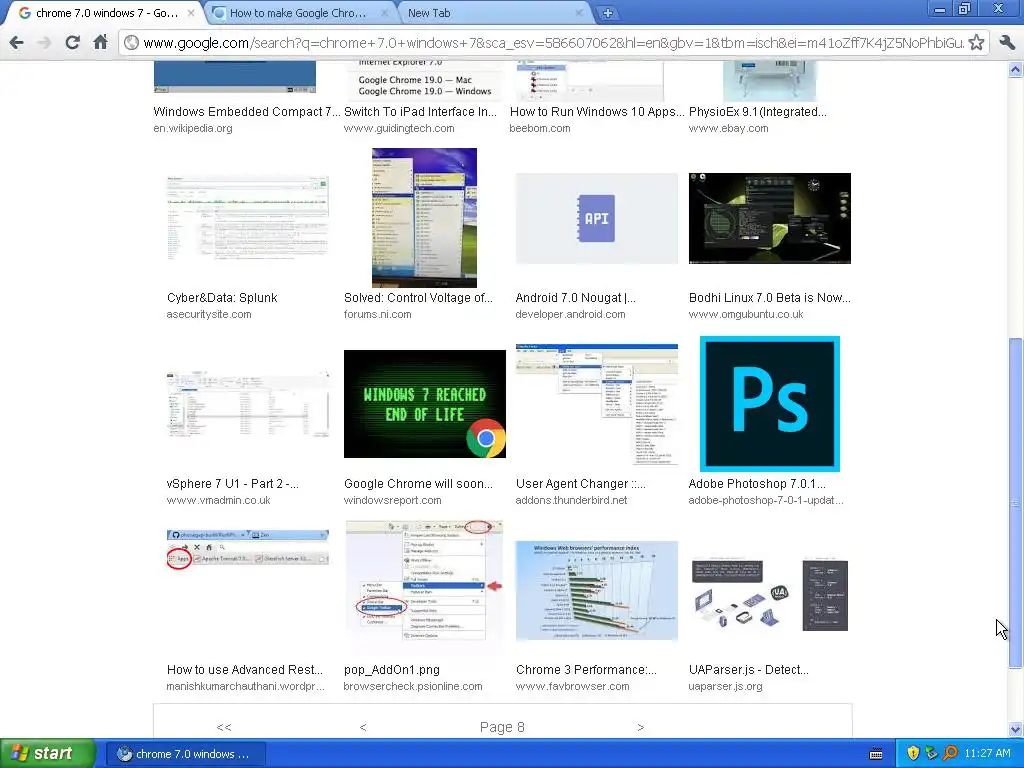Follow the 'Solved: Control Voltage of...' link
Image resolution: width=1024 pixels, height=768 pixels.
coord(419,298)
